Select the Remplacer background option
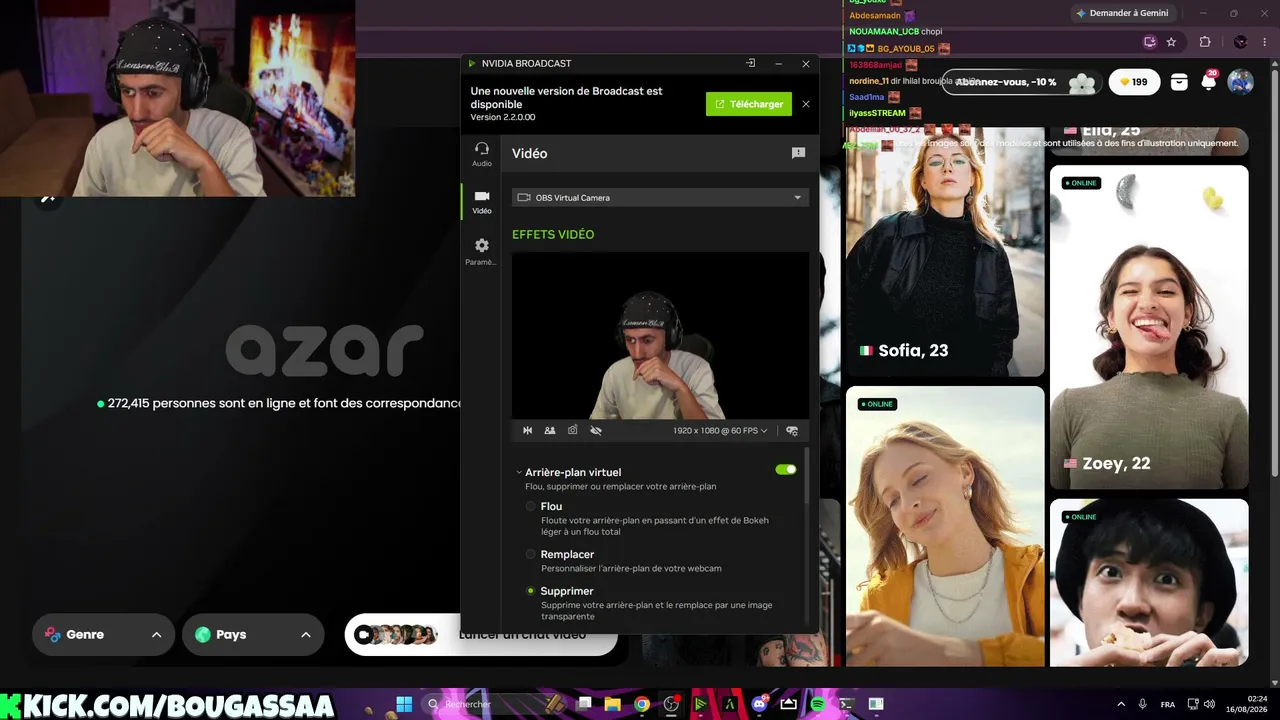 (x=532, y=554)
